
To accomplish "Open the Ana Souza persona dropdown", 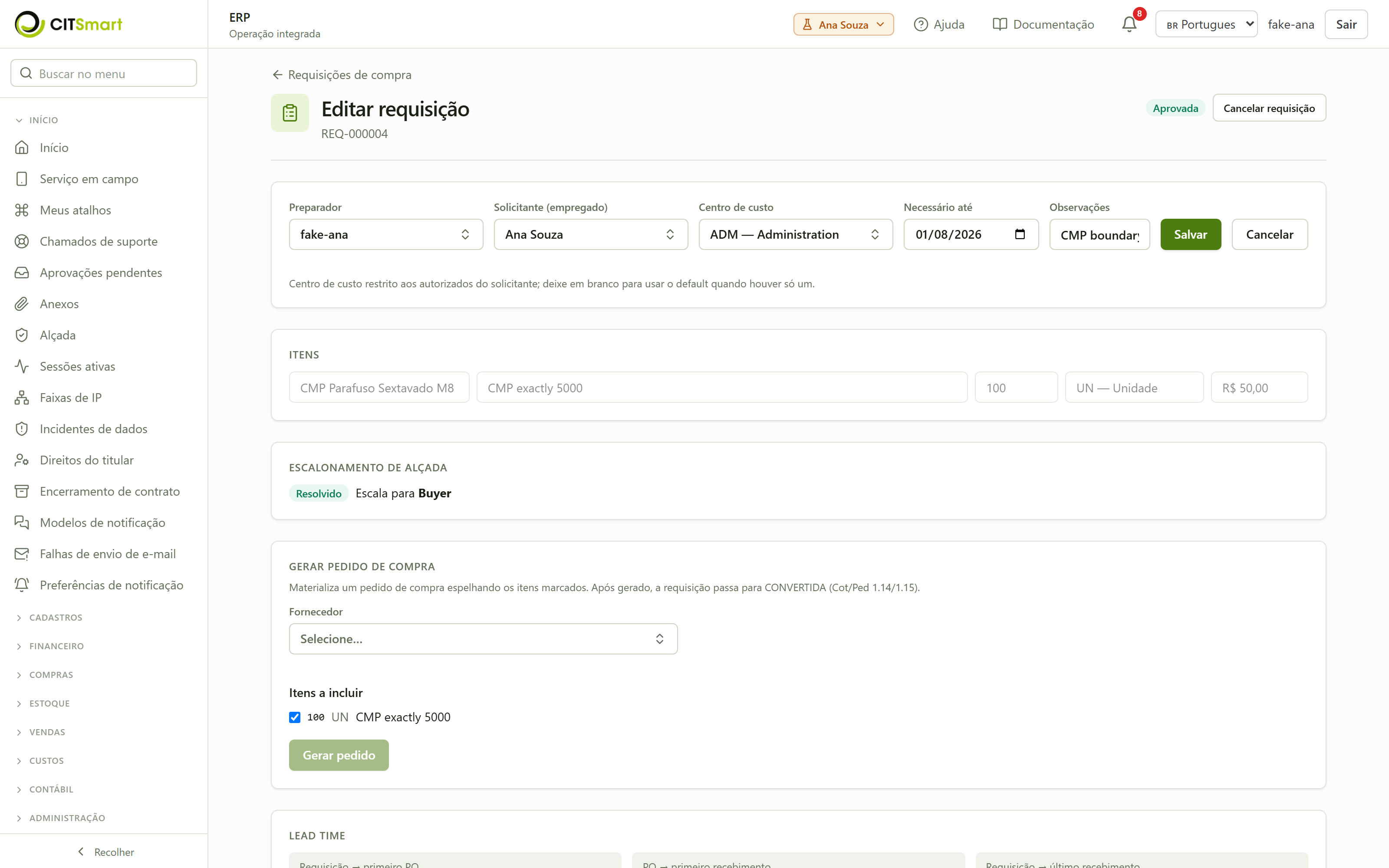I will pos(843,24).
